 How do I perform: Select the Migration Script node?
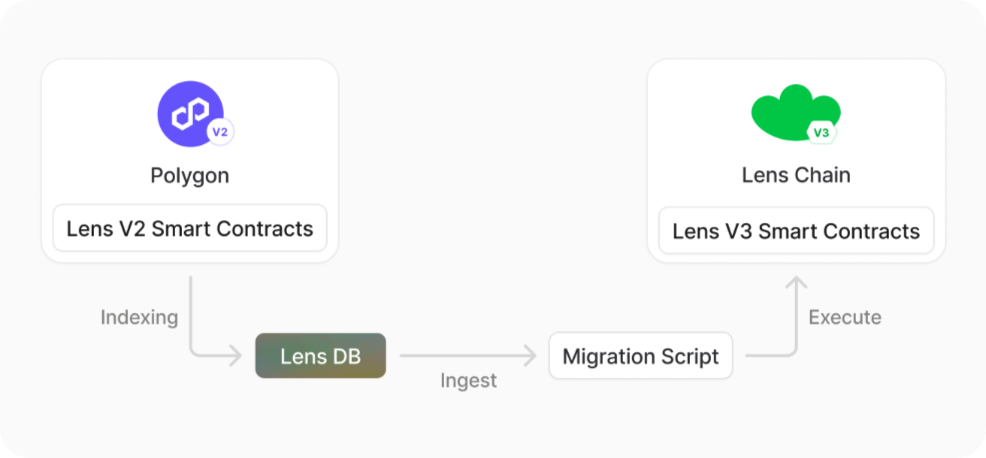coord(640,357)
